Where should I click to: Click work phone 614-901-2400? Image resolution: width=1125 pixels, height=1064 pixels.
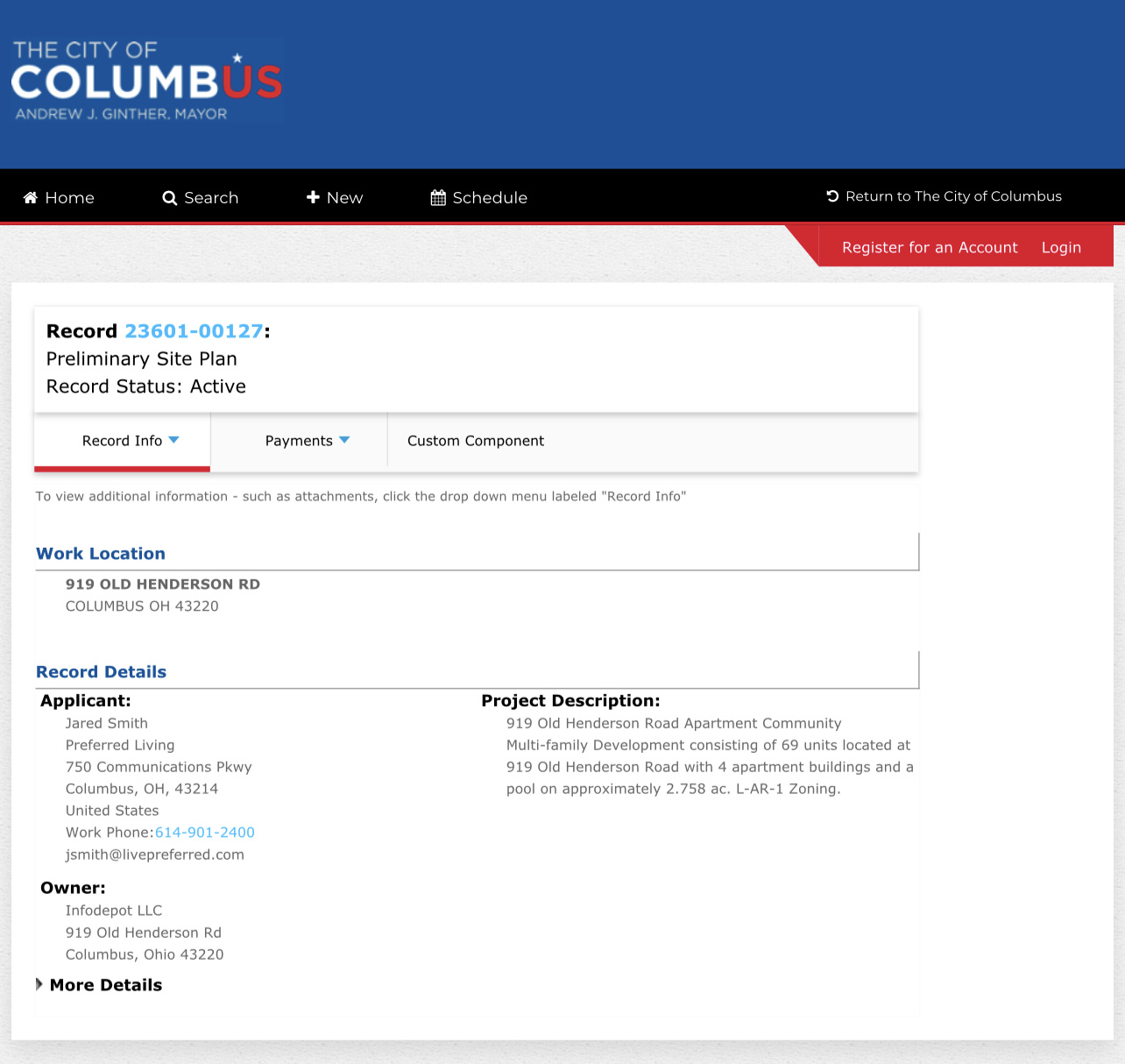click(x=205, y=833)
